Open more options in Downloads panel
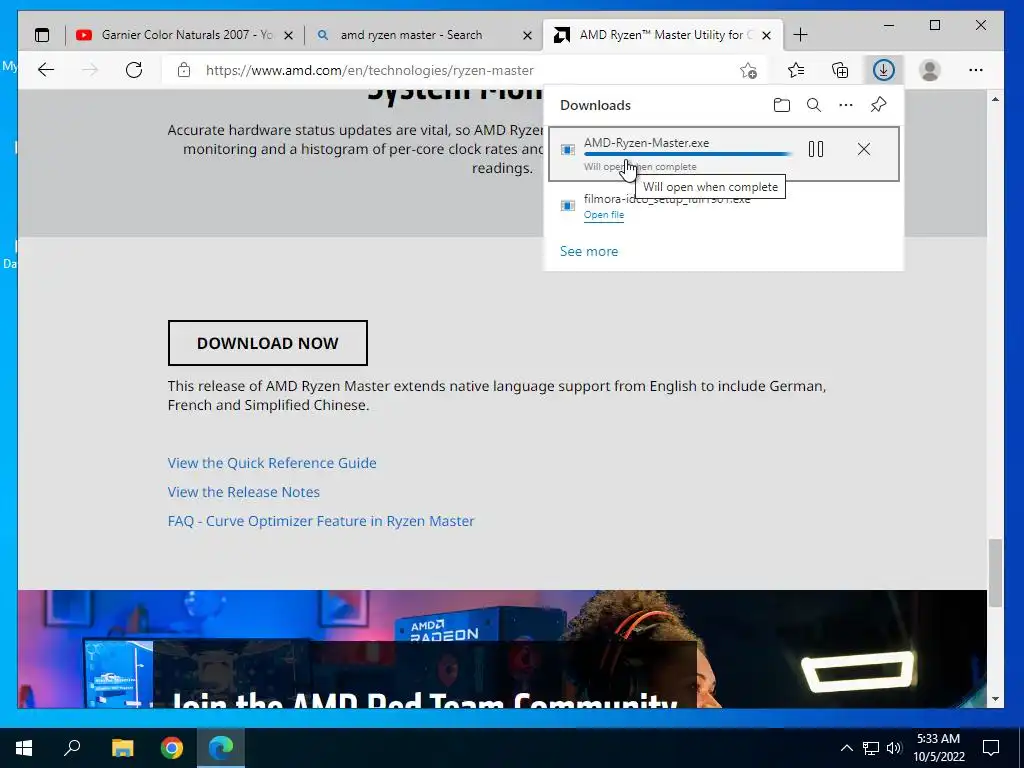 click(846, 105)
